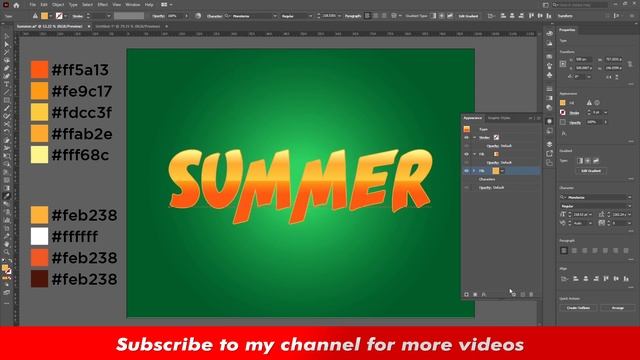Open the Window menu

coord(133,4)
